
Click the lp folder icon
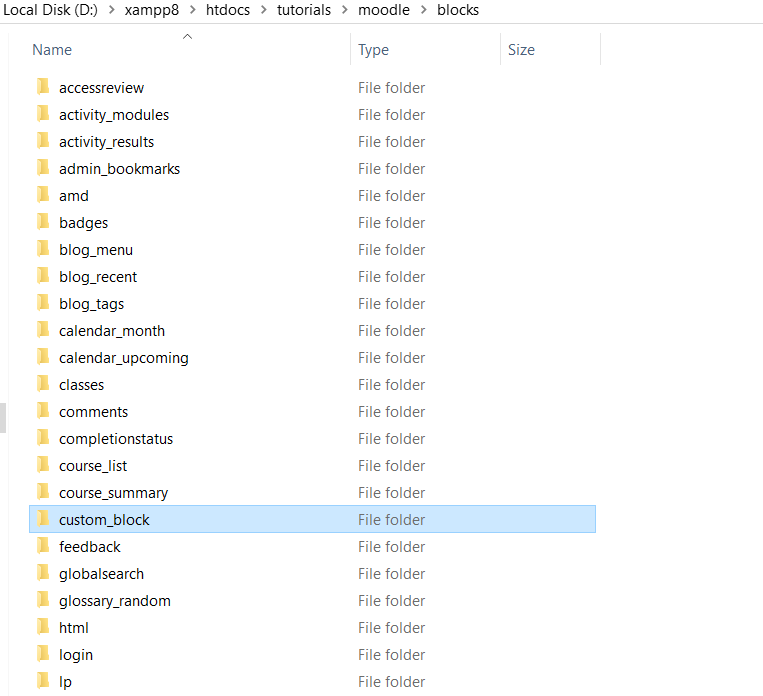click(43, 681)
